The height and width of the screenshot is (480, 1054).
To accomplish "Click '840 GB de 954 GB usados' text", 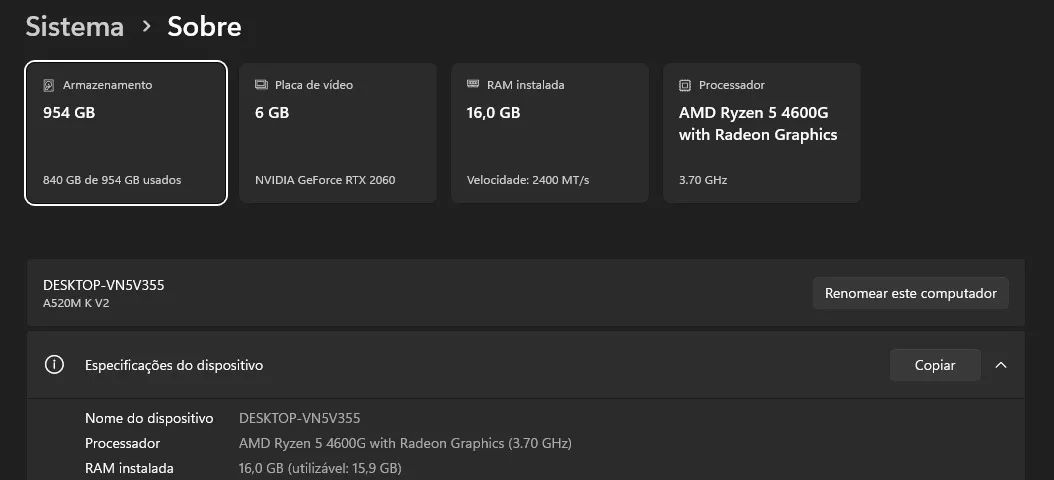I will [x=112, y=180].
